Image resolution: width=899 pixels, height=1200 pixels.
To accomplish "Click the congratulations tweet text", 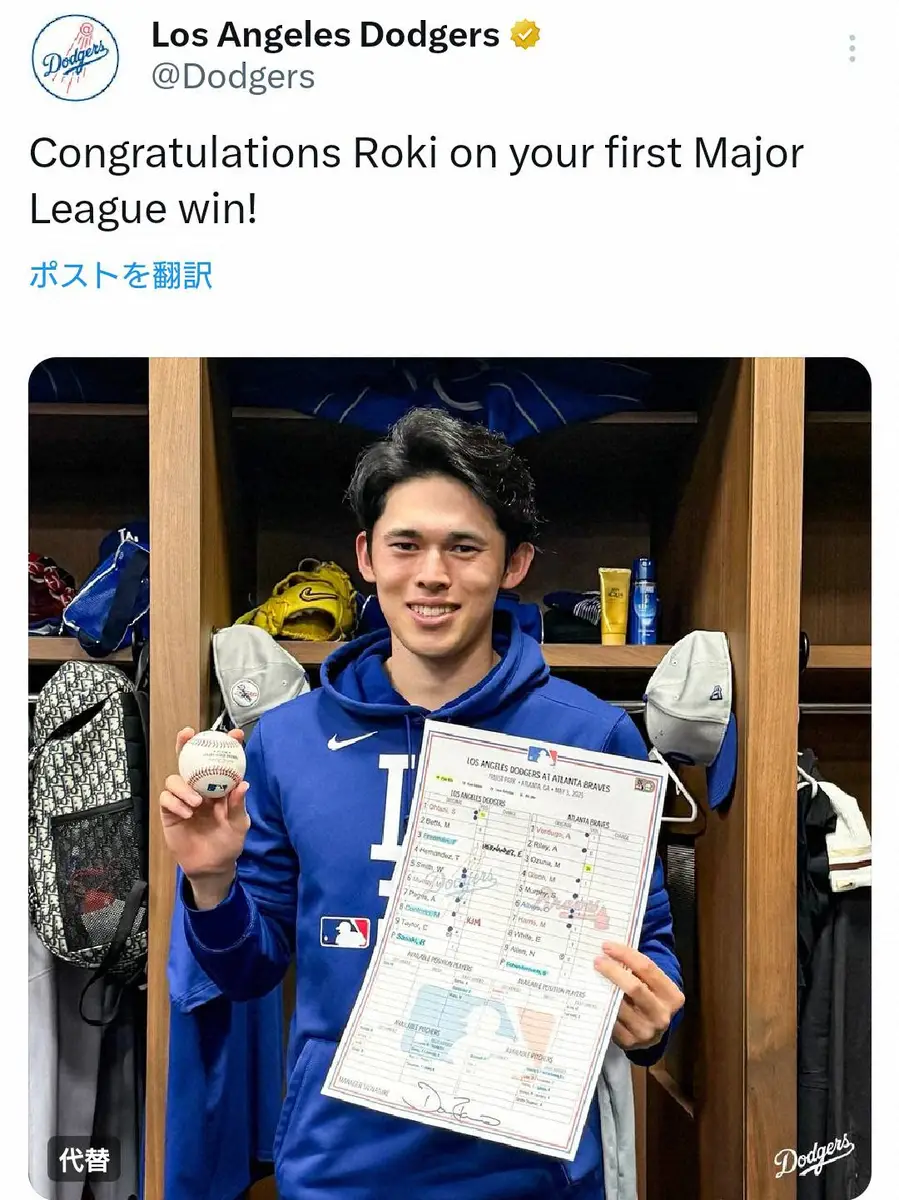I will (416, 180).
